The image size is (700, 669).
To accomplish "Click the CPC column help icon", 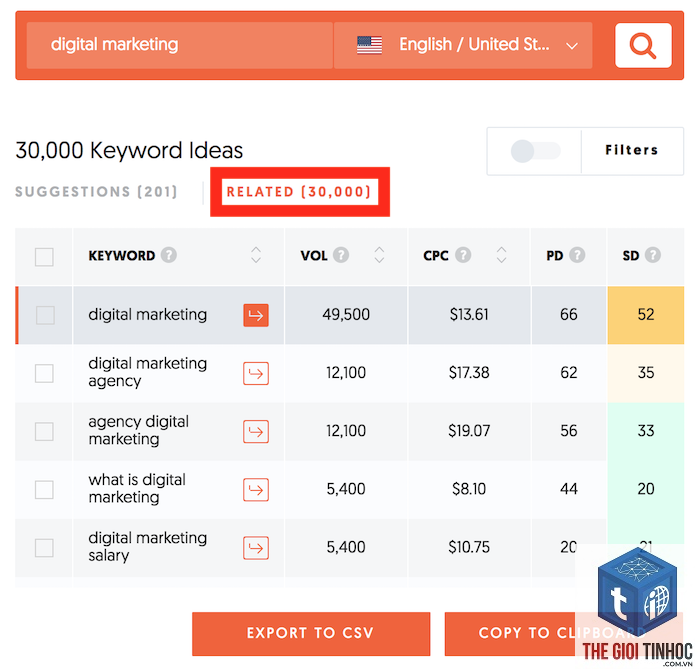I will pyautogui.click(x=463, y=255).
